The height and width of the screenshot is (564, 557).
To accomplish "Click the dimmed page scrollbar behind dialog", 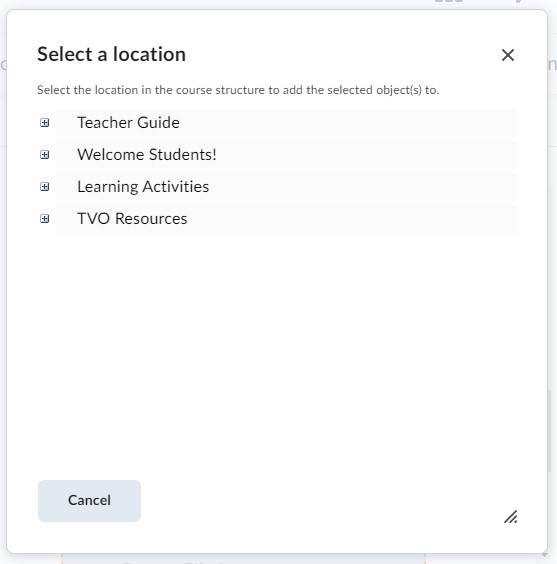I will [549, 430].
